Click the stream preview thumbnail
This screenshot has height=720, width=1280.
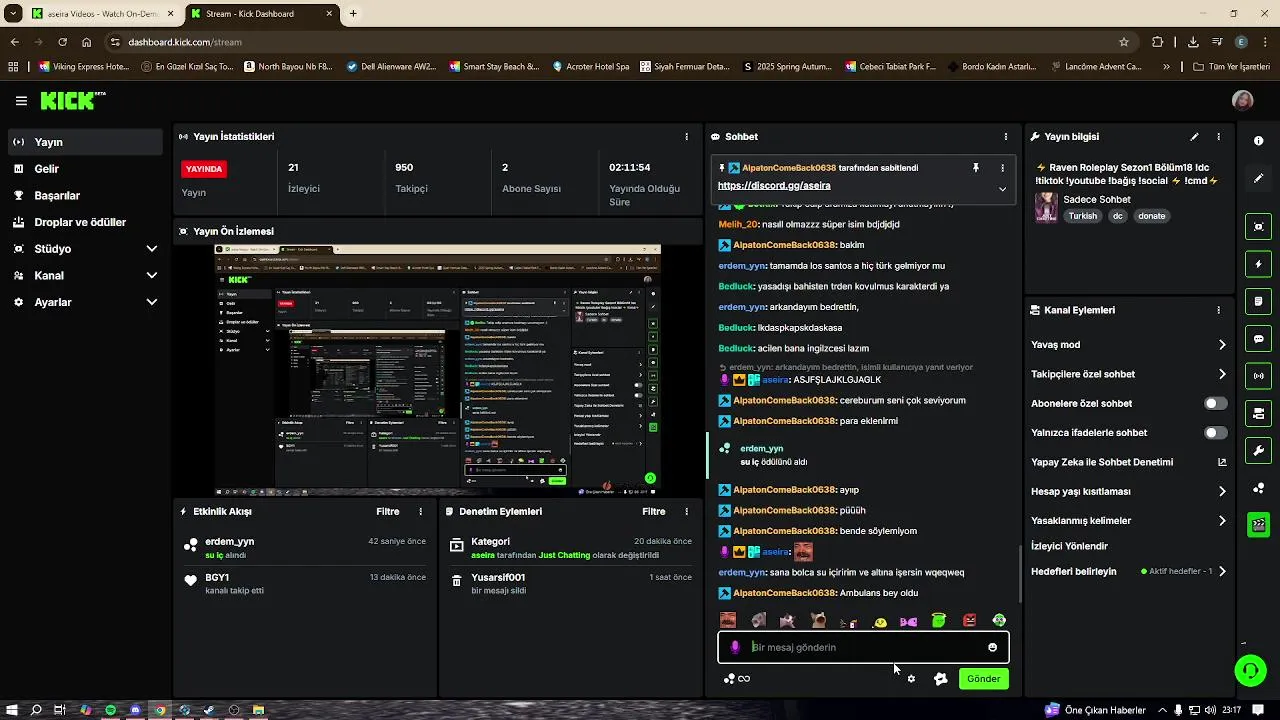(438, 370)
